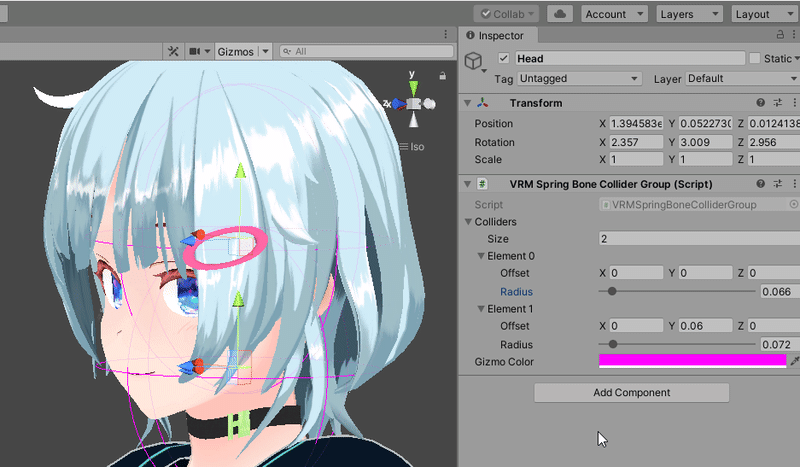Image resolution: width=800 pixels, height=467 pixels.
Task: Click Add Component button
Action: 632,392
